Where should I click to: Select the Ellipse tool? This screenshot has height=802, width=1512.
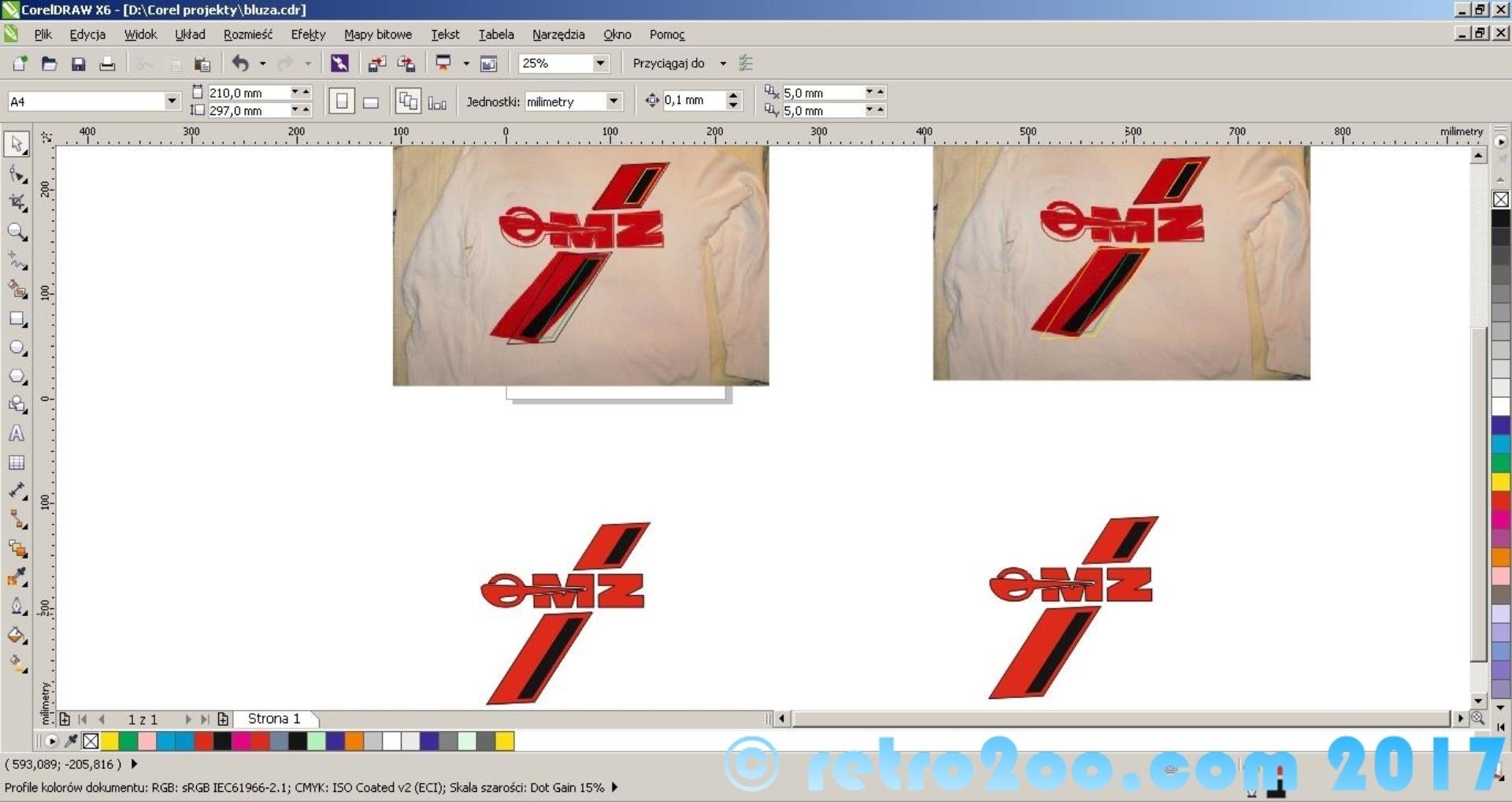[17, 348]
